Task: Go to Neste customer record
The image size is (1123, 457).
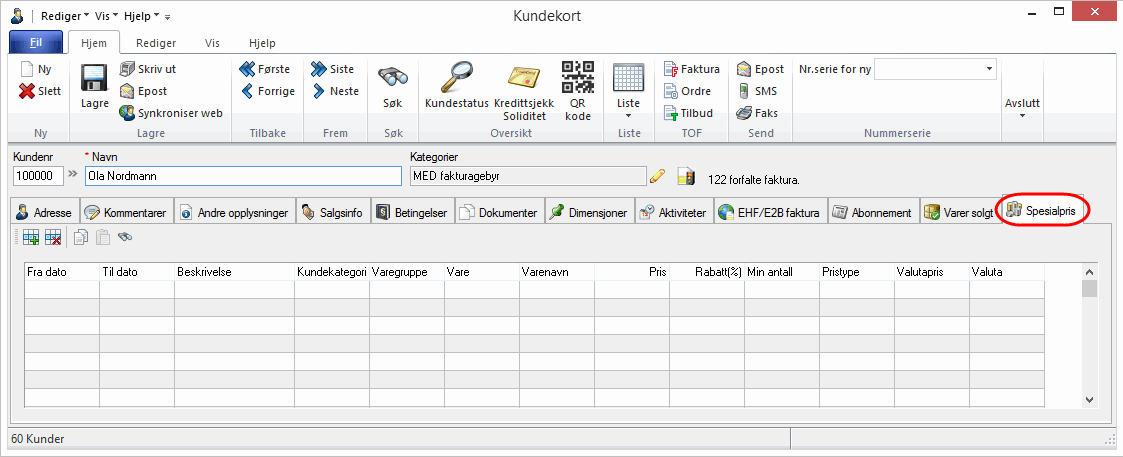Action: [x=335, y=91]
